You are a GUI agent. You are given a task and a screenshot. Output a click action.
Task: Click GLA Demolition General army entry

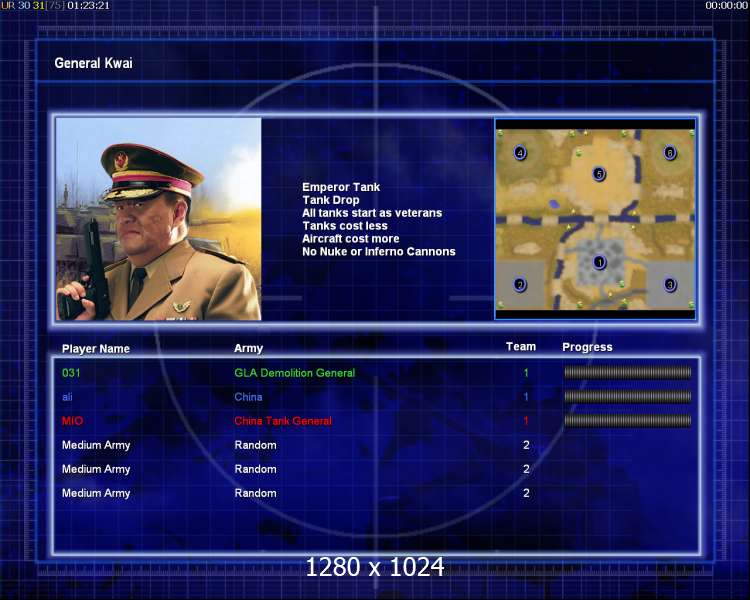pyautogui.click(x=295, y=373)
